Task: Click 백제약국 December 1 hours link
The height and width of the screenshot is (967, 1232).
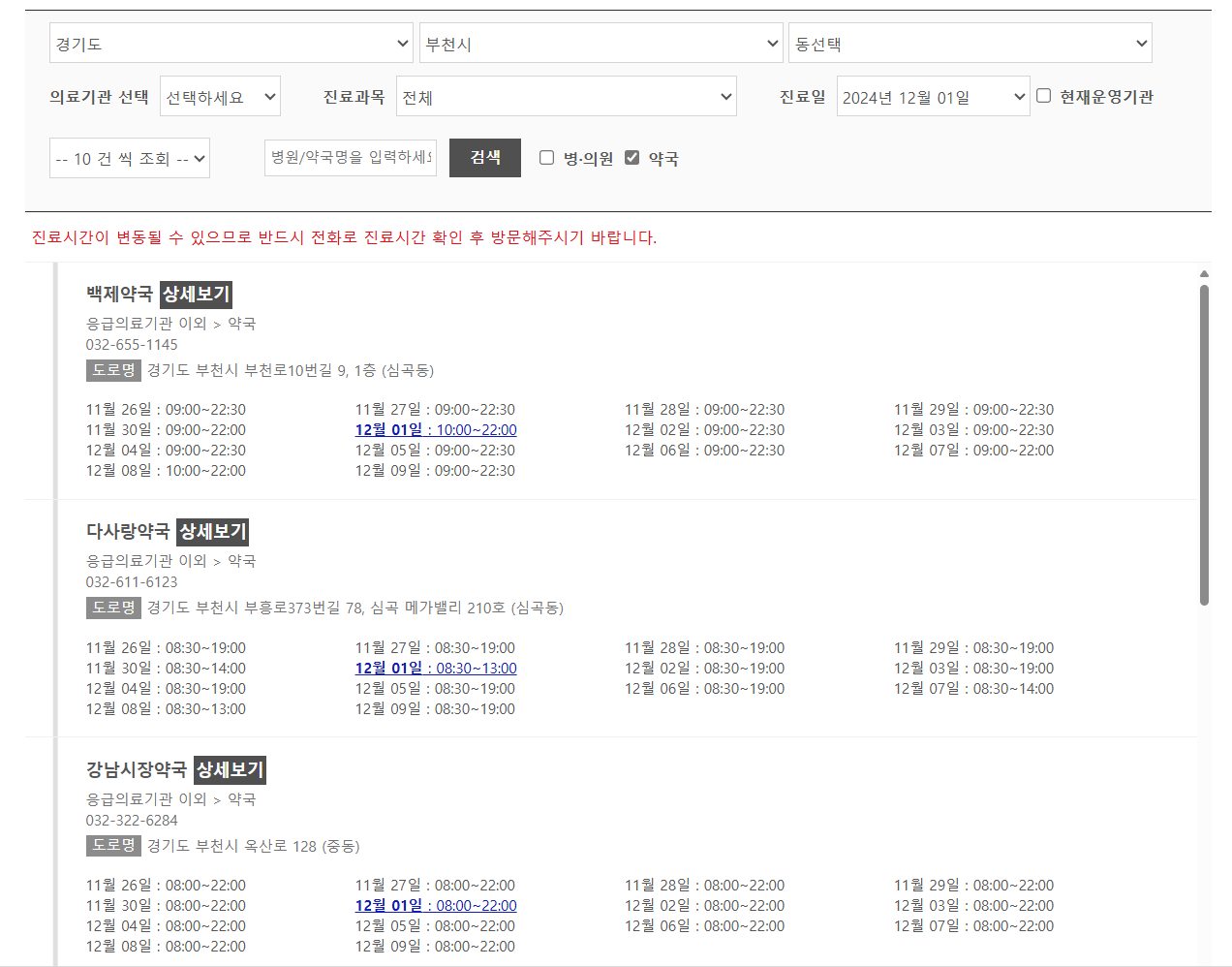Action: [x=435, y=429]
